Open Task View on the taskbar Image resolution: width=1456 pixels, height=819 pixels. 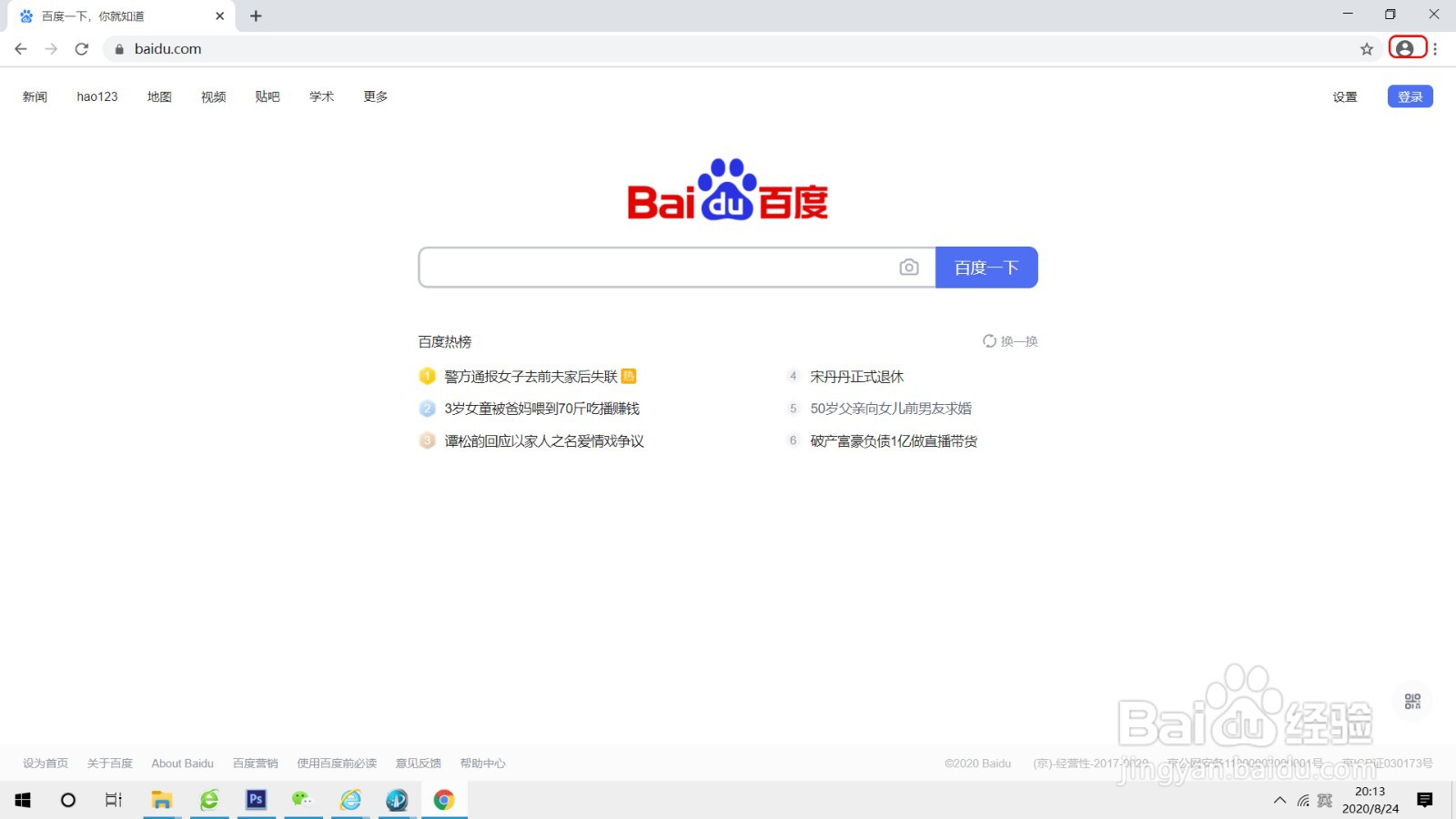tap(113, 800)
